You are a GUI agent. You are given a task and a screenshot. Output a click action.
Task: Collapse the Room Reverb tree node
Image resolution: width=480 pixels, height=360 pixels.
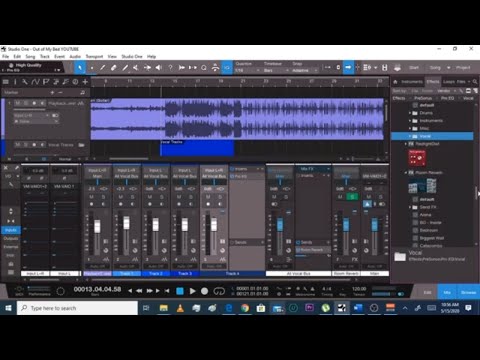pos(406,173)
